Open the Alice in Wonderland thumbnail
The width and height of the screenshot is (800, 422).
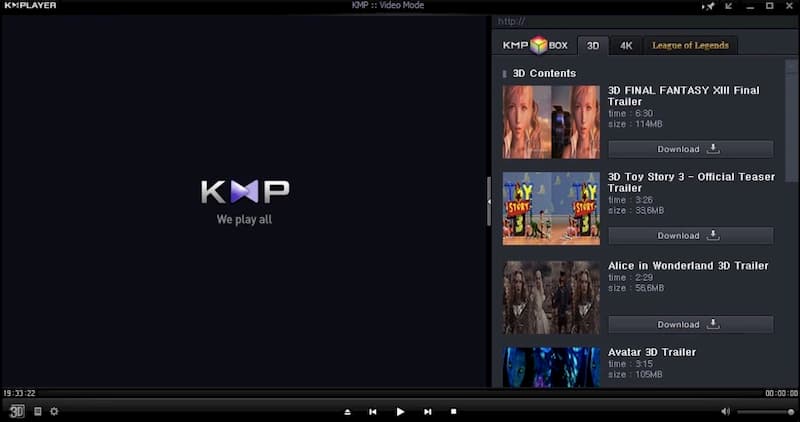click(551, 297)
